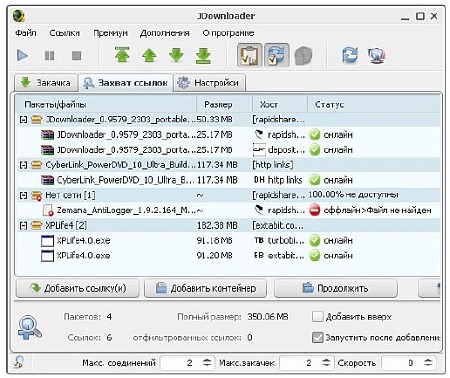Viewport: 450px width, 378px height.
Task: Move selection to top of list
Action: coord(122,55)
